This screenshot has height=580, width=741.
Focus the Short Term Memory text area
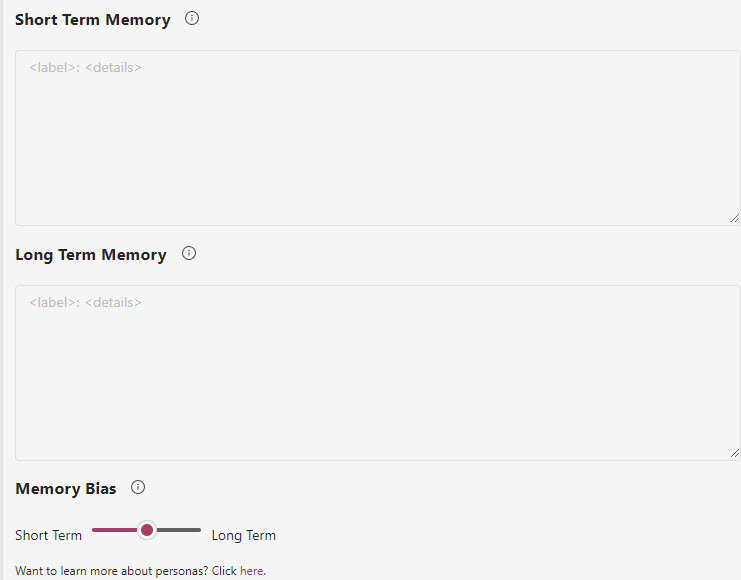(x=378, y=138)
